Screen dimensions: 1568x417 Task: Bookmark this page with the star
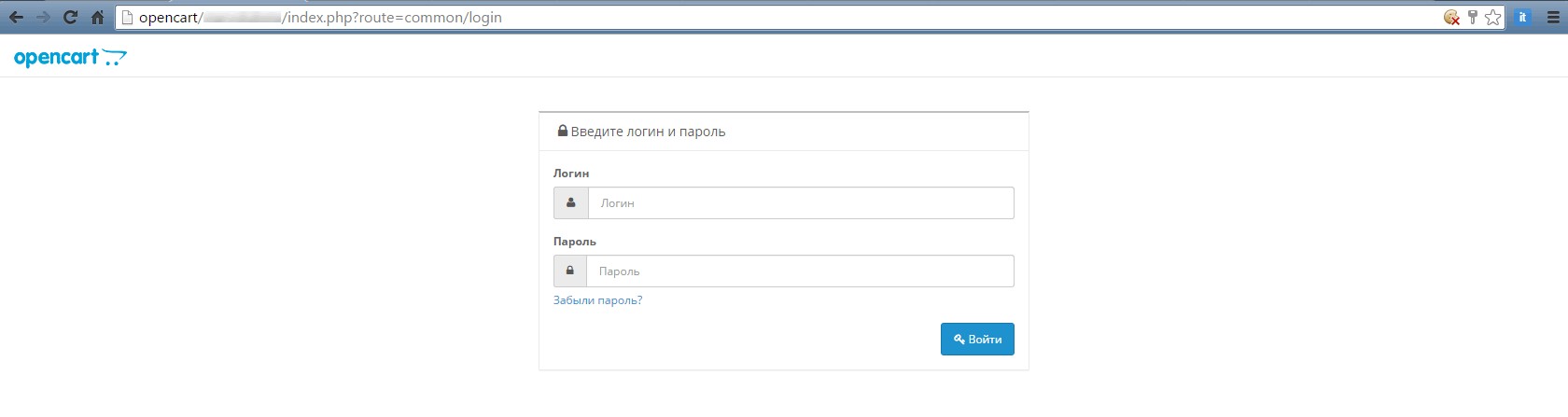tap(1492, 17)
